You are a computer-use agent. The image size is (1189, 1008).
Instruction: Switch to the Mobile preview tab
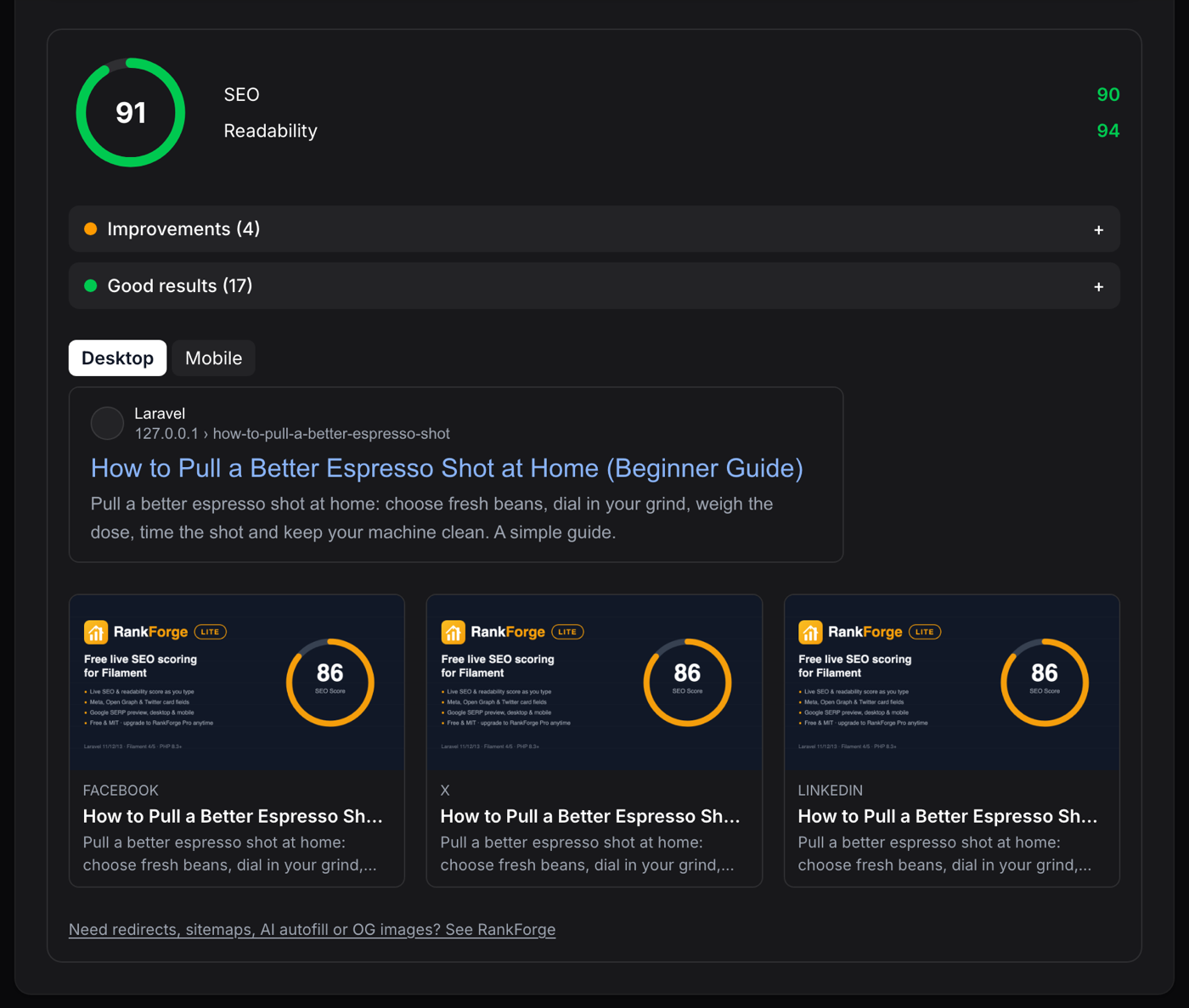pos(213,358)
